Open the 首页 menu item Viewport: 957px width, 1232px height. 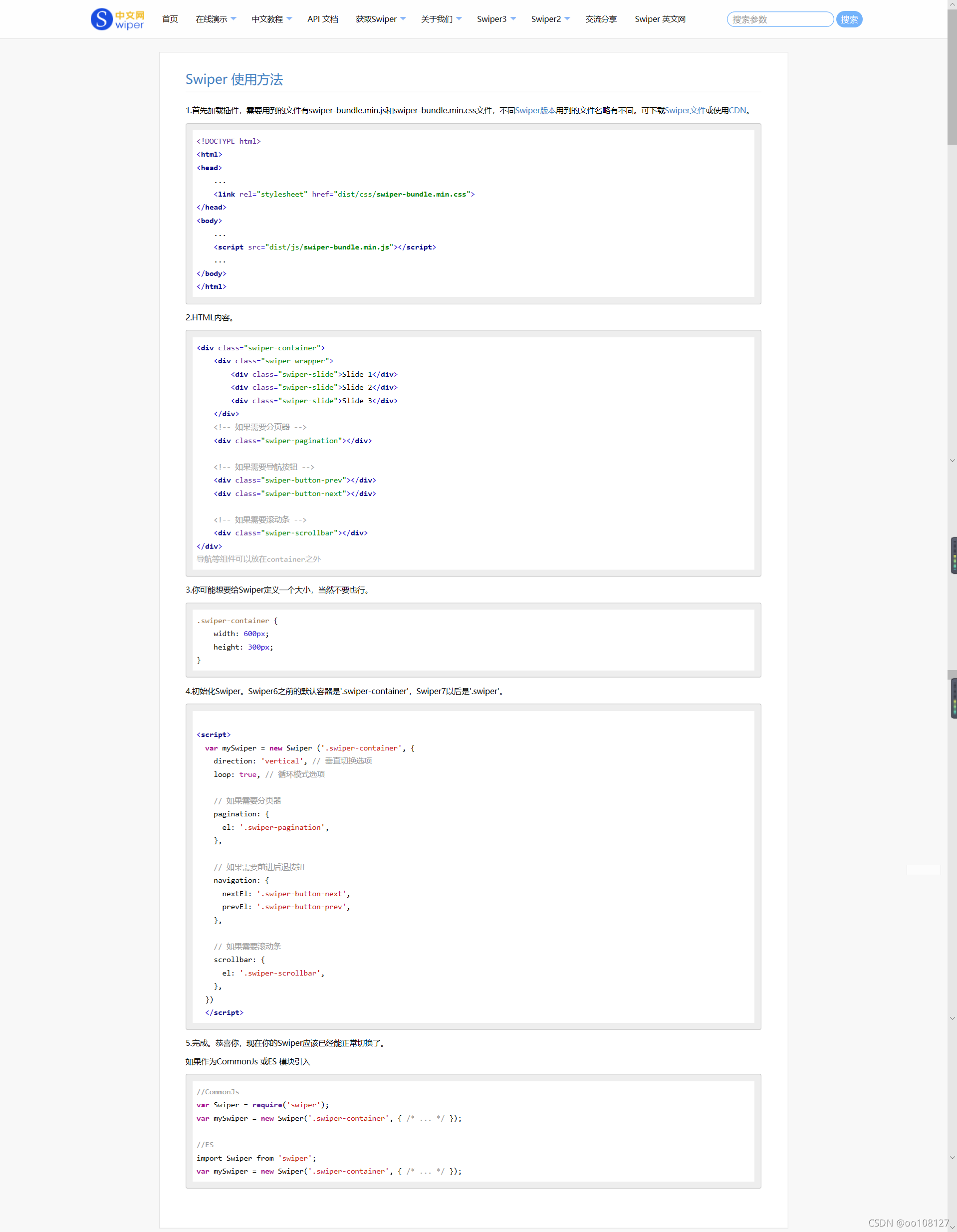pyautogui.click(x=170, y=19)
